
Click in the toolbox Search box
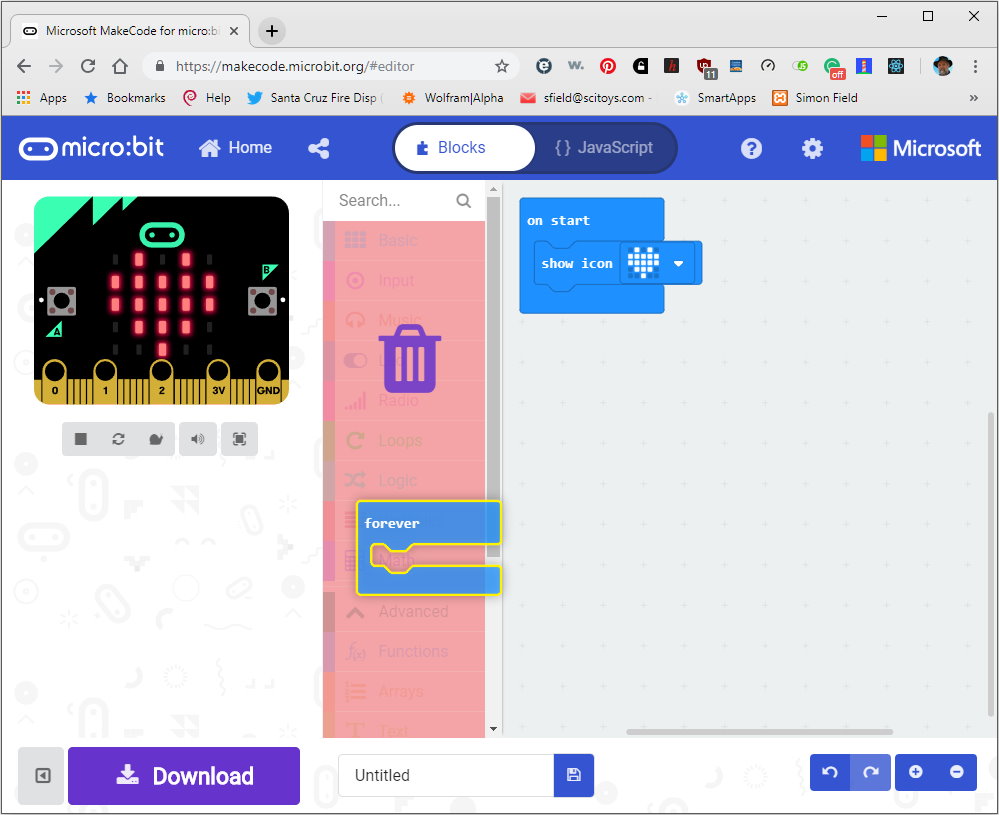(395, 201)
